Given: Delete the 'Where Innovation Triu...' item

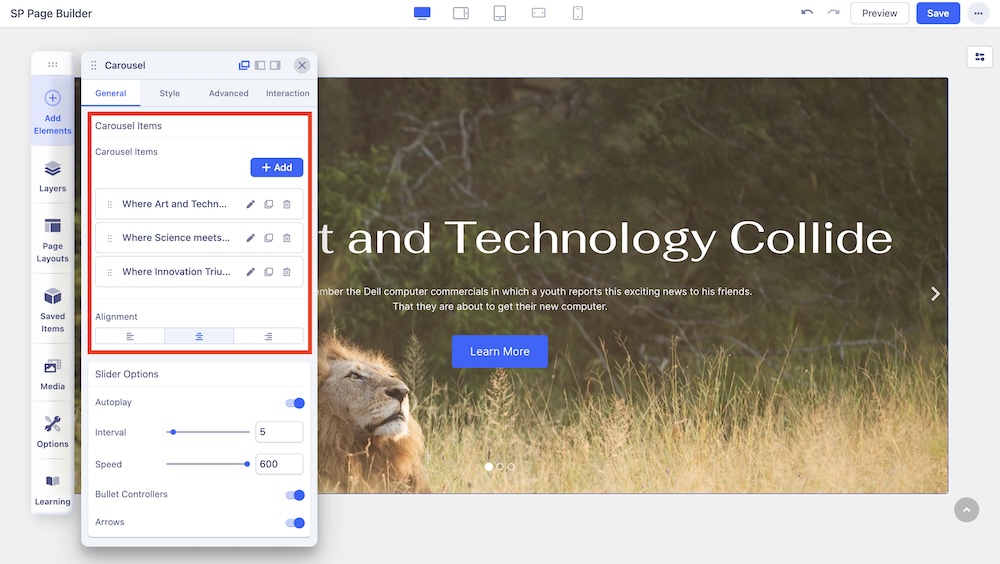Looking at the screenshot, I should coord(287,272).
